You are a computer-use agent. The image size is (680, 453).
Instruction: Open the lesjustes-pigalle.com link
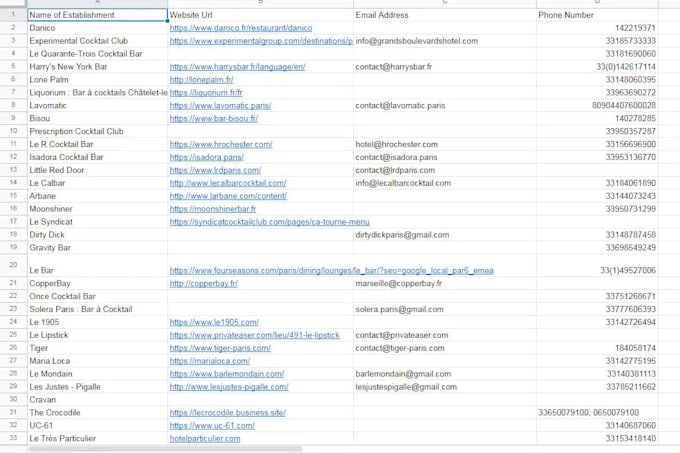click(x=229, y=387)
